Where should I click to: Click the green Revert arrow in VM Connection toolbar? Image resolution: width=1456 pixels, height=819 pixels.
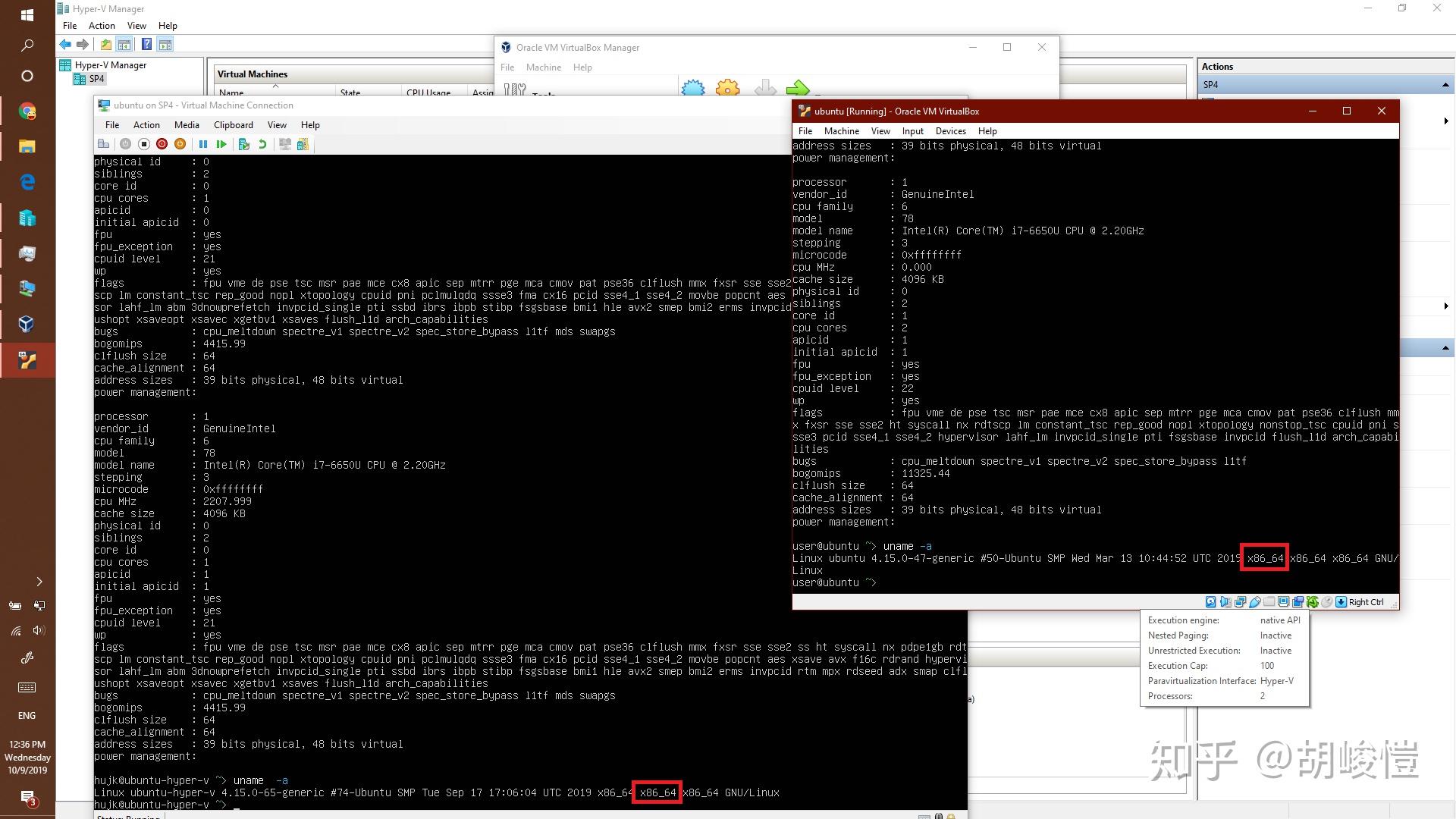[262, 144]
